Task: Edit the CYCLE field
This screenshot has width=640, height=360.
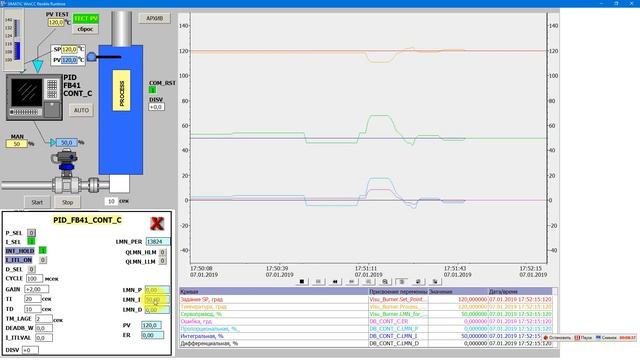Action: pos(34,278)
